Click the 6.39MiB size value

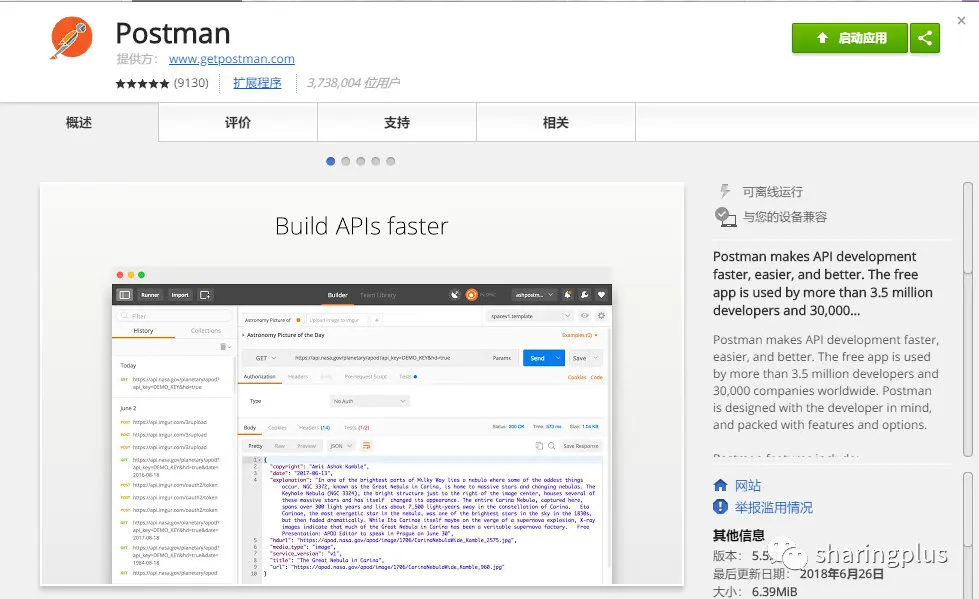(774, 591)
